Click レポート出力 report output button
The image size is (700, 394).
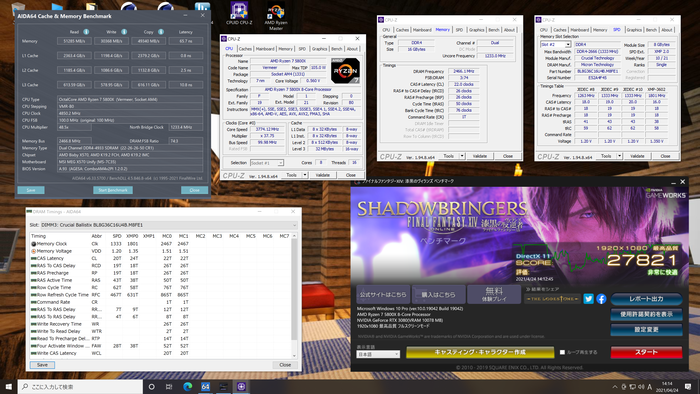(x=646, y=299)
